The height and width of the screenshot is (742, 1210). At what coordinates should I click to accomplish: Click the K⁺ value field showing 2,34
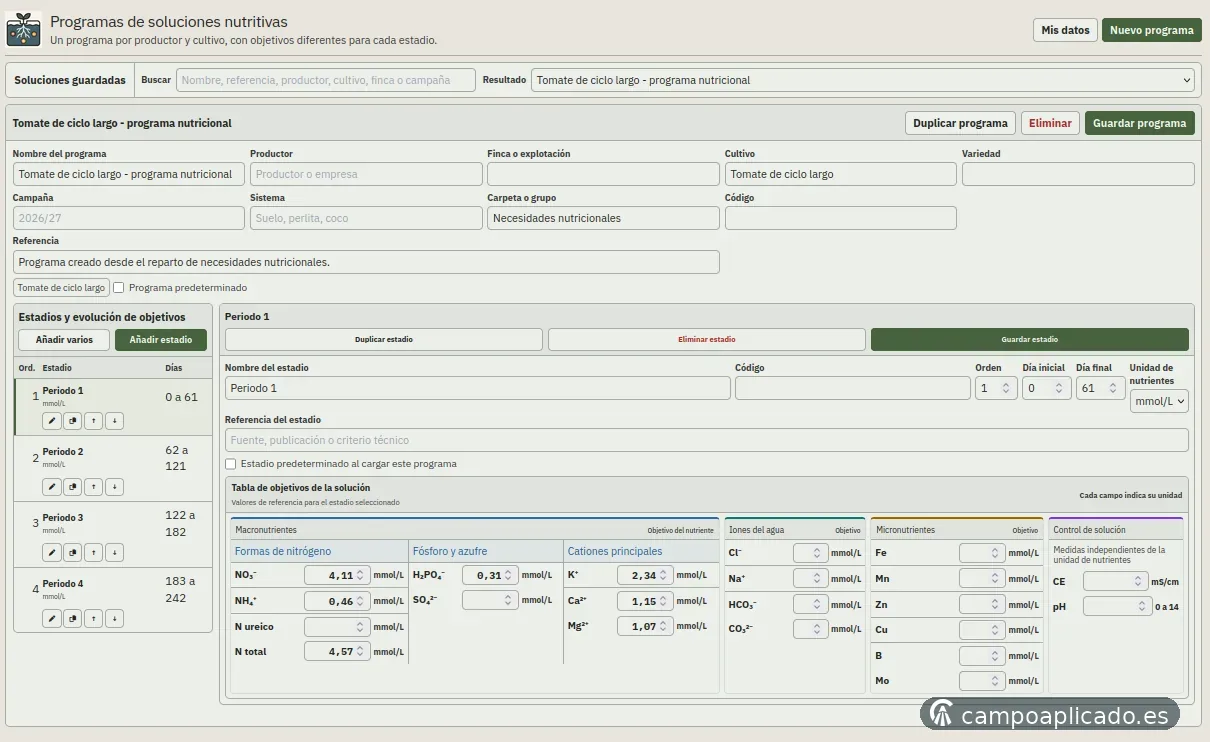(645, 575)
